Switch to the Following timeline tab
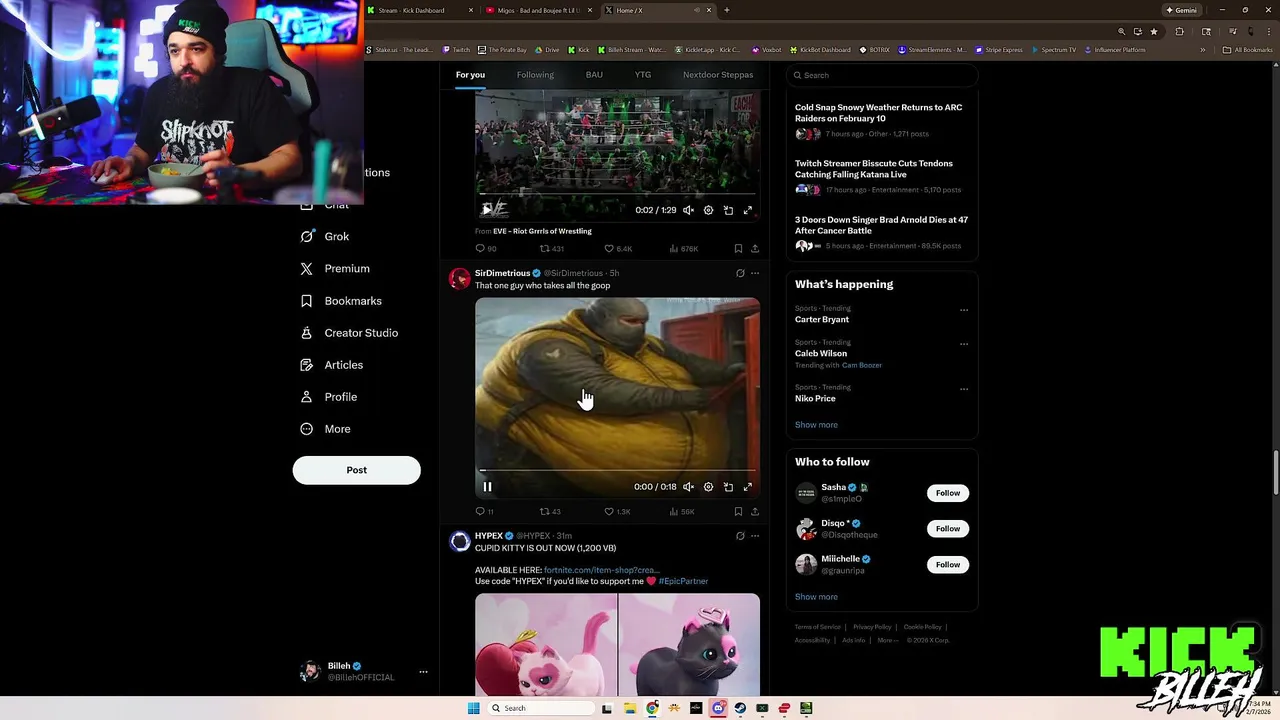This screenshot has width=1280, height=720. point(535,75)
